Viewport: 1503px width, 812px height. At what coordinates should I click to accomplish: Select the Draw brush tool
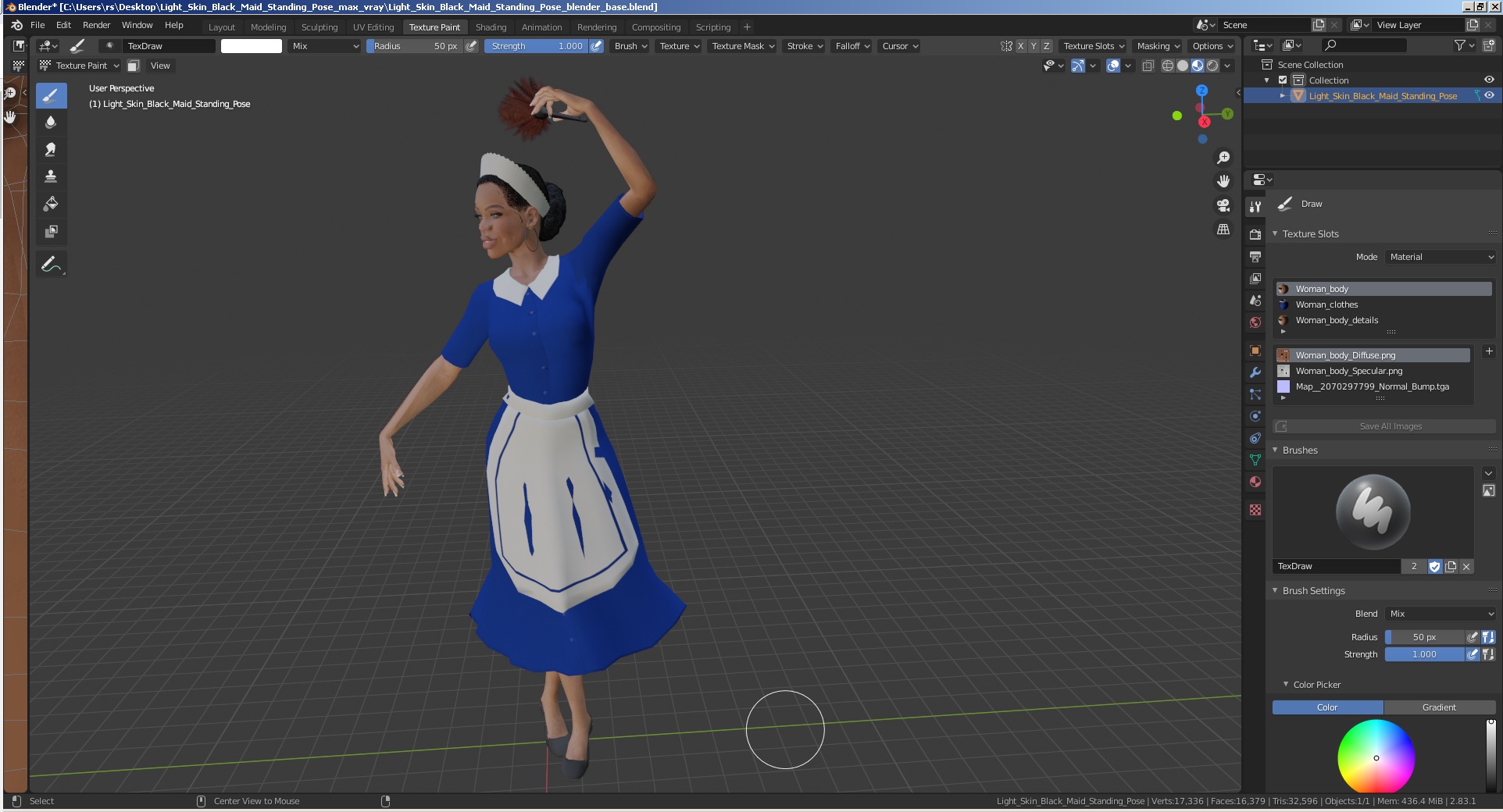pyautogui.click(x=51, y=96)
